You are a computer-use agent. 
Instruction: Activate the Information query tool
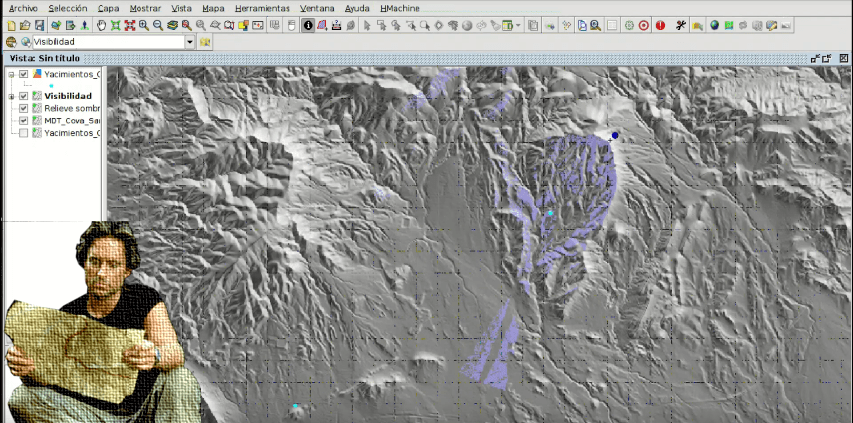(x=308, y=25)
